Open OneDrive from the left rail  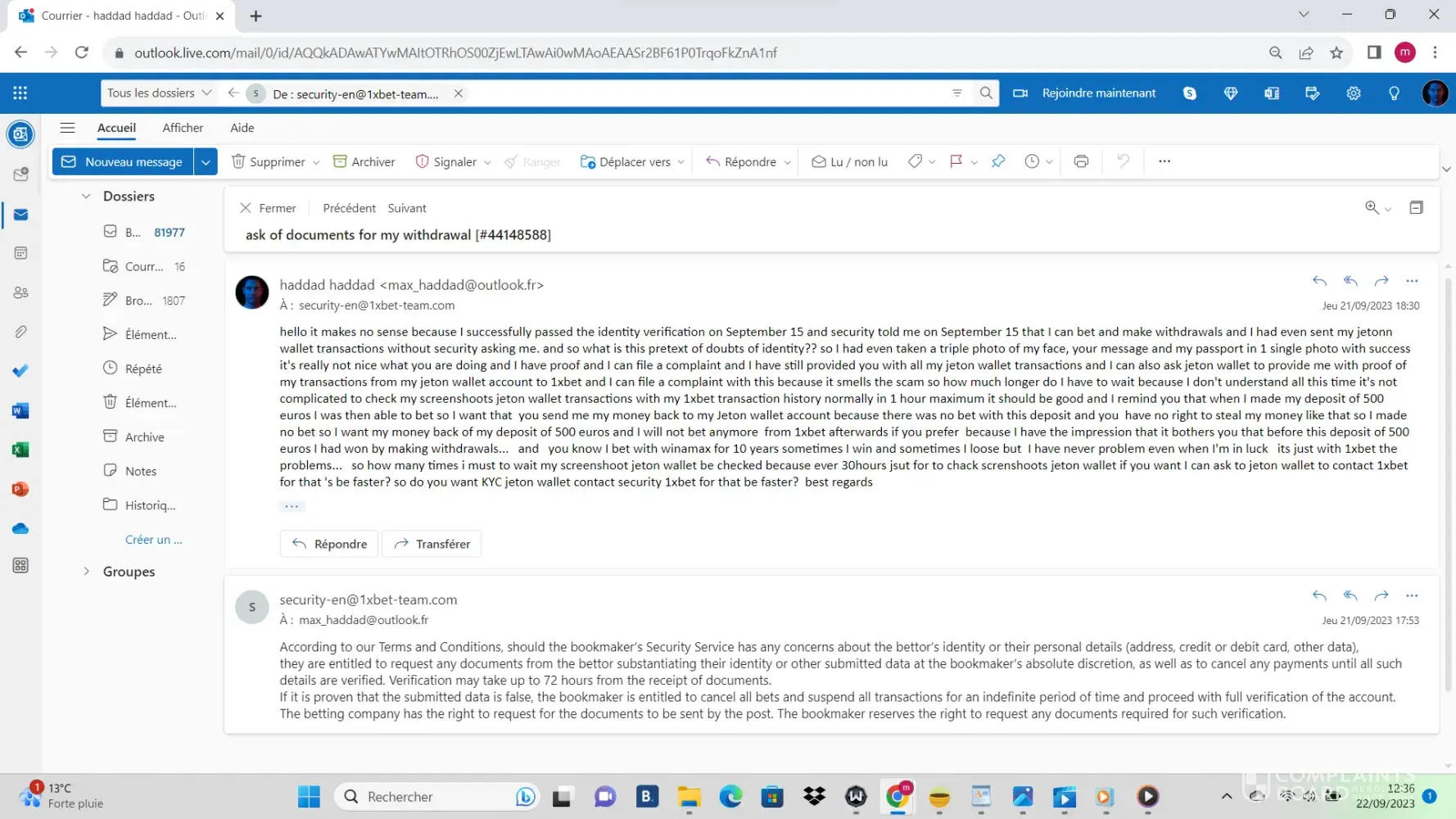21,528
